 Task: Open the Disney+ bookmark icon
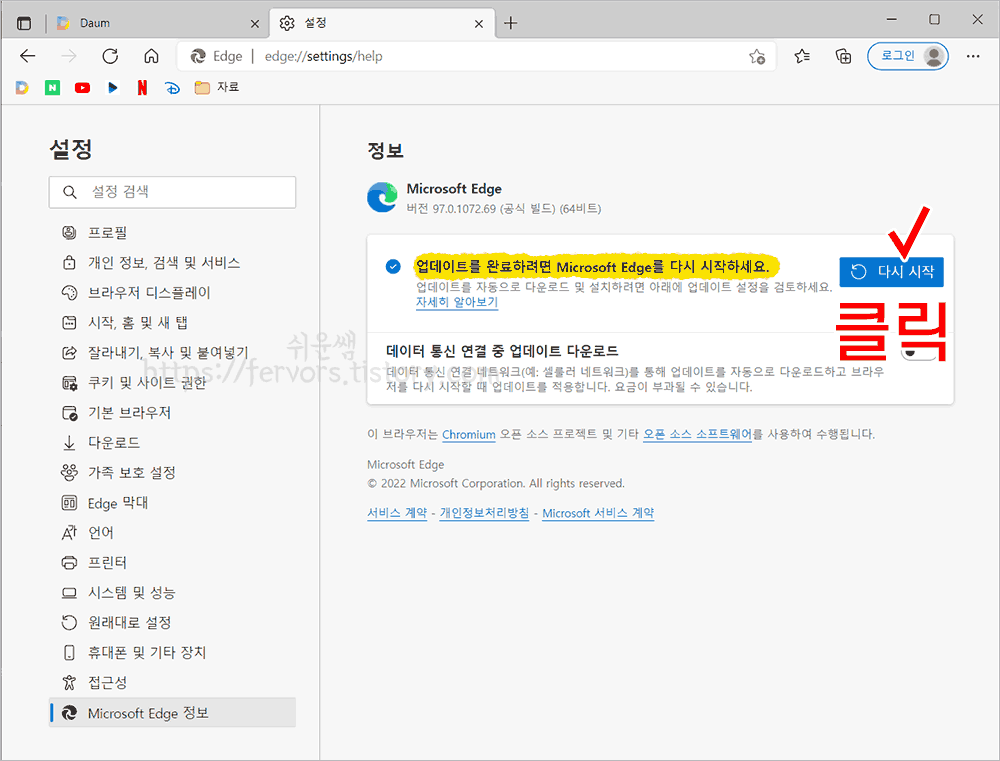point(172,87)
